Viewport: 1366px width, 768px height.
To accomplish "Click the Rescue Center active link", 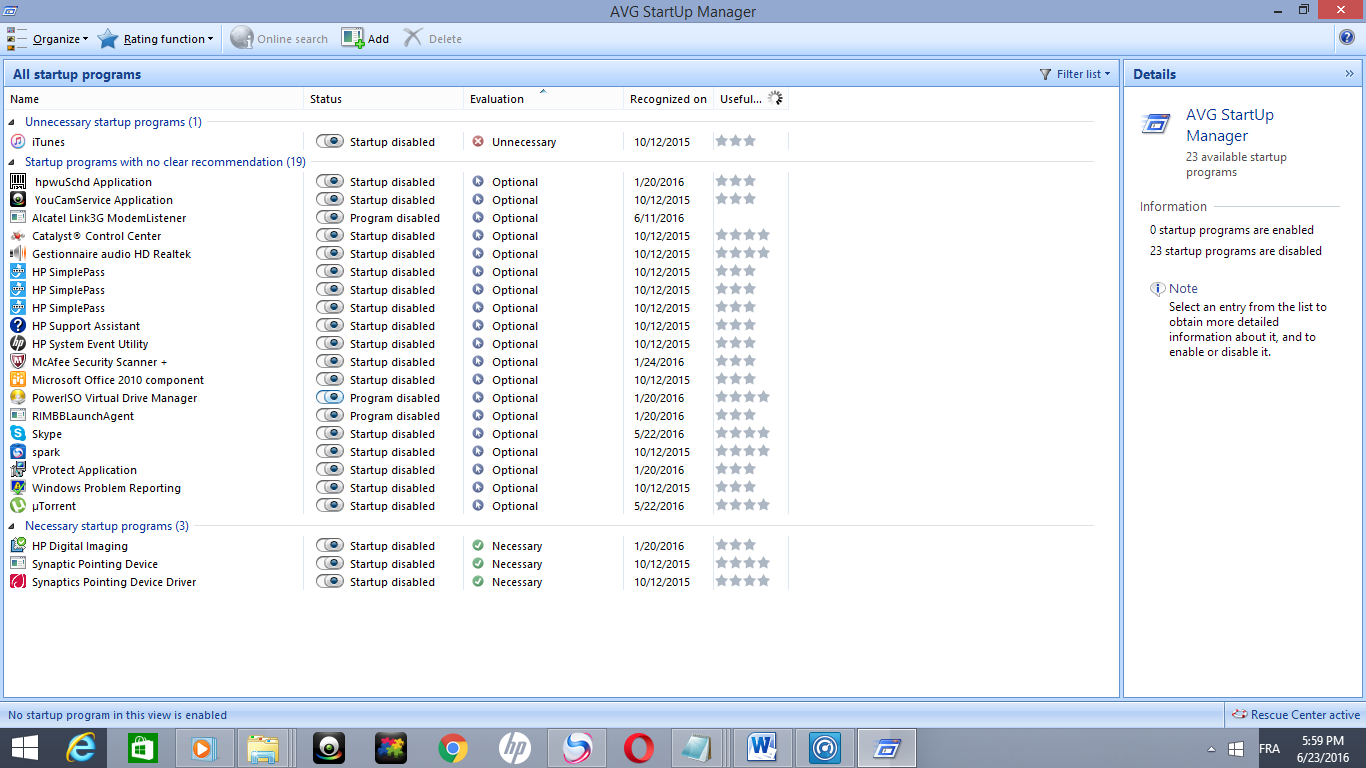I will pos(1305,715).
